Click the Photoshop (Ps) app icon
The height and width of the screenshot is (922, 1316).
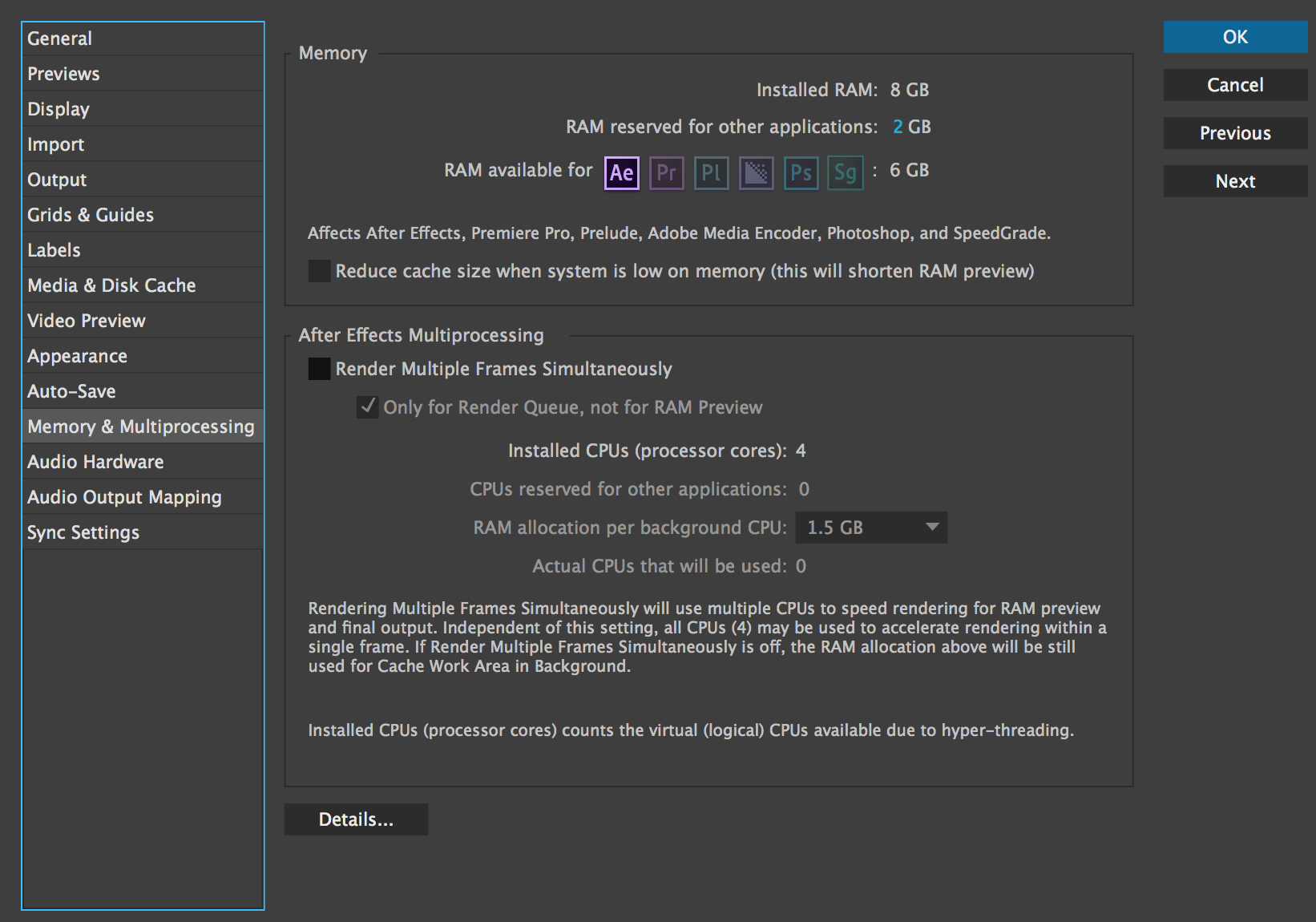(801, 172)
